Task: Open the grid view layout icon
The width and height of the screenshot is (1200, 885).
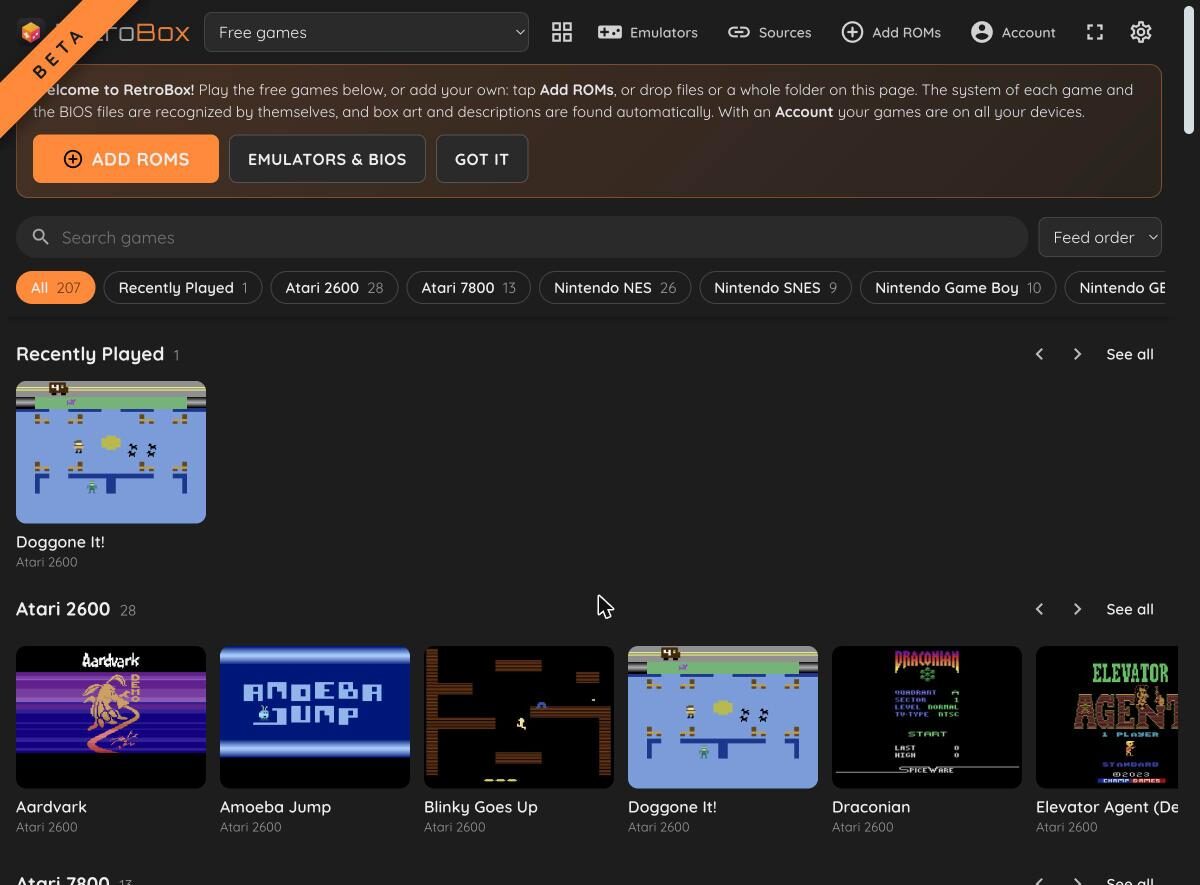Action: point(562,32)
